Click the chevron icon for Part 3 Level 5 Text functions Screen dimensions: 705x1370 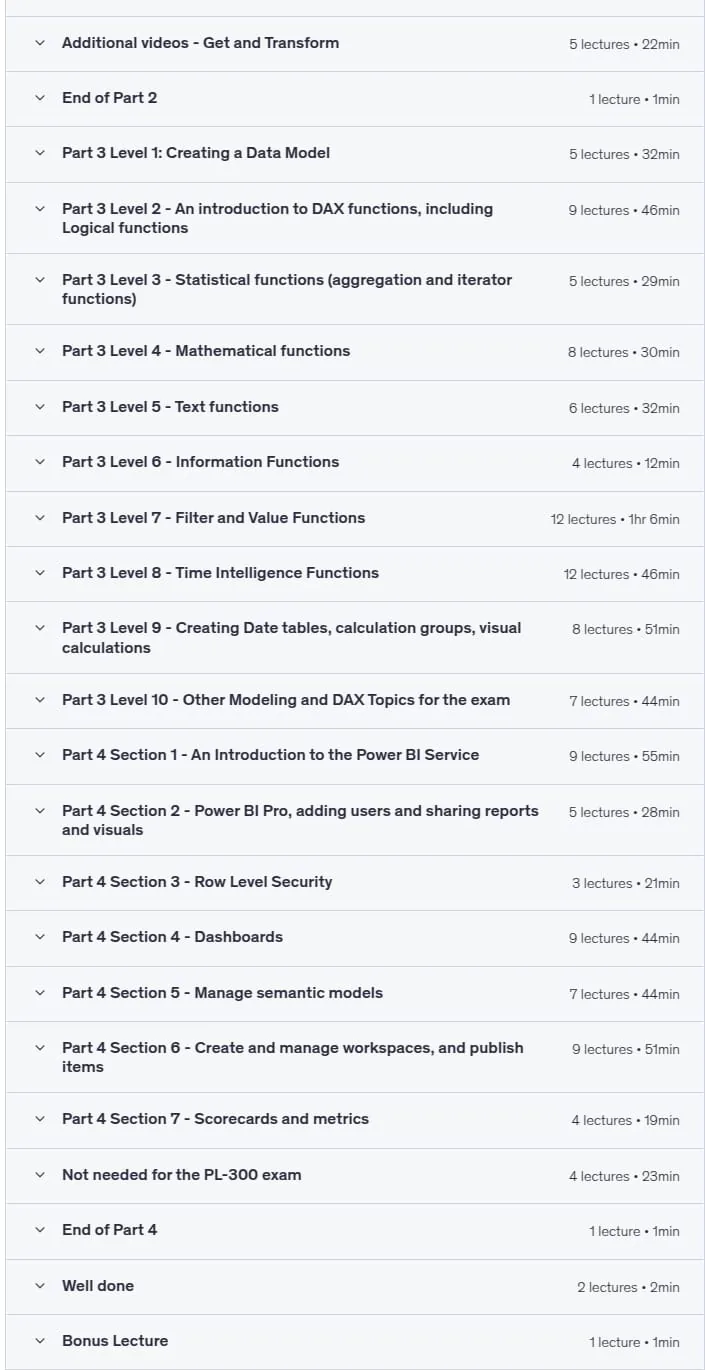(40, 407)
